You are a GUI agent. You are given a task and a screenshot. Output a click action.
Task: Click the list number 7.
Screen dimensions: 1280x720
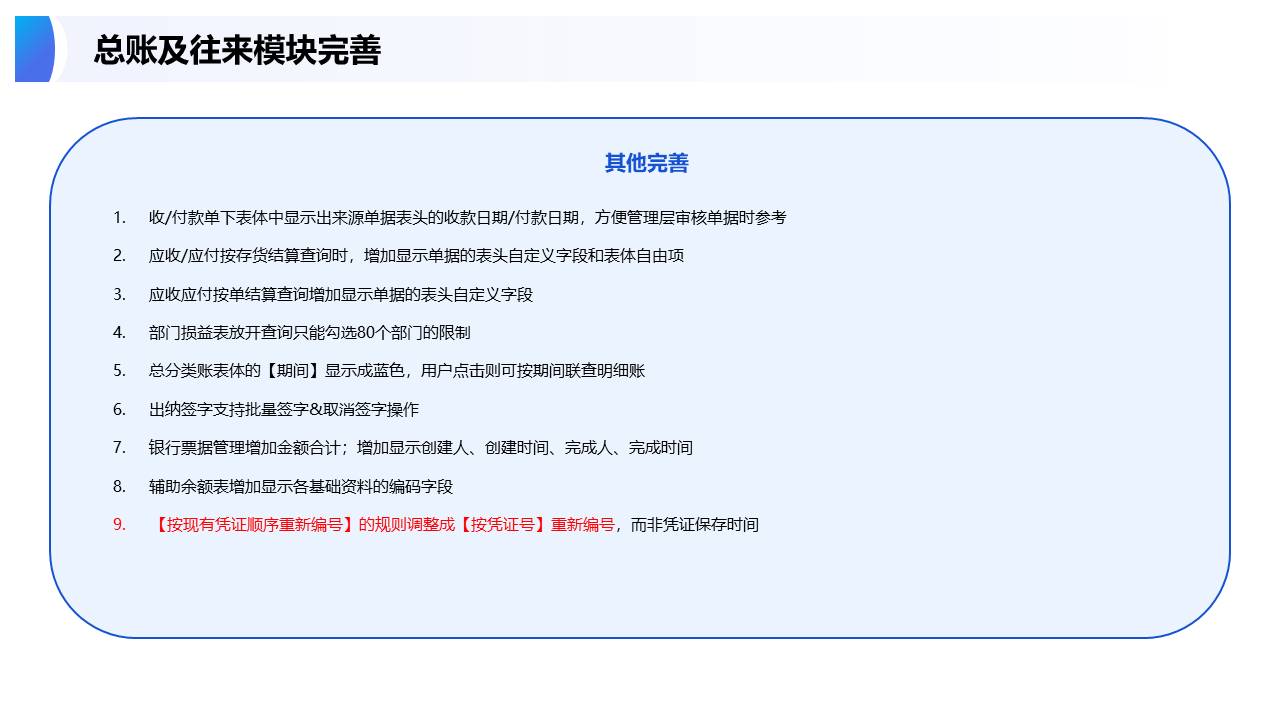click(119, 448)
